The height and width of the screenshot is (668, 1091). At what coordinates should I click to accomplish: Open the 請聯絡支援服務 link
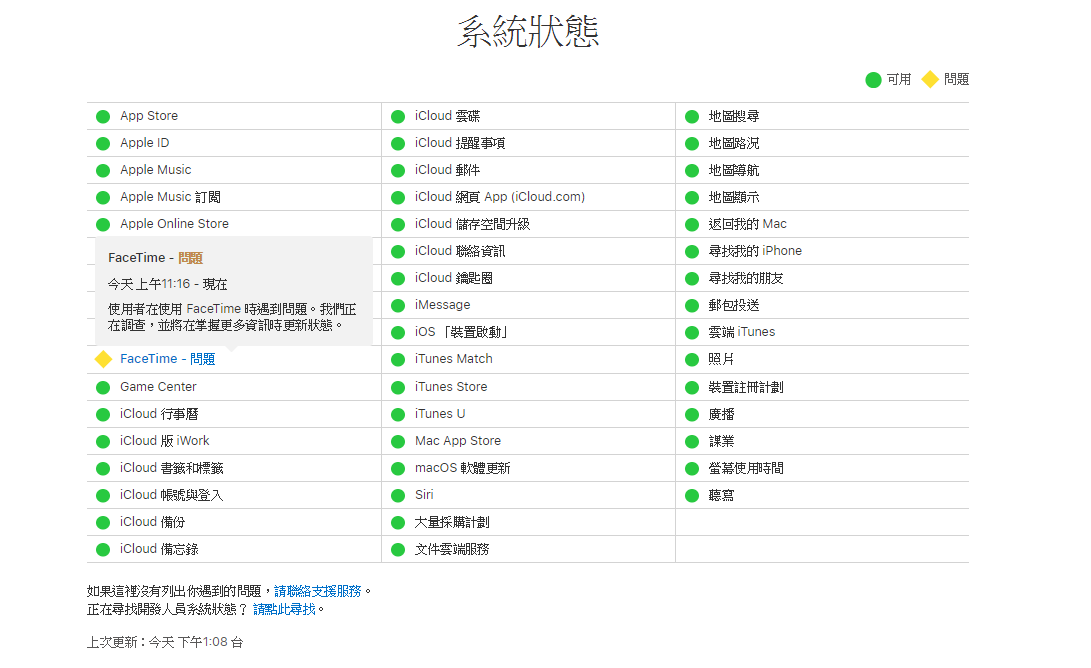tap(318, 591)
